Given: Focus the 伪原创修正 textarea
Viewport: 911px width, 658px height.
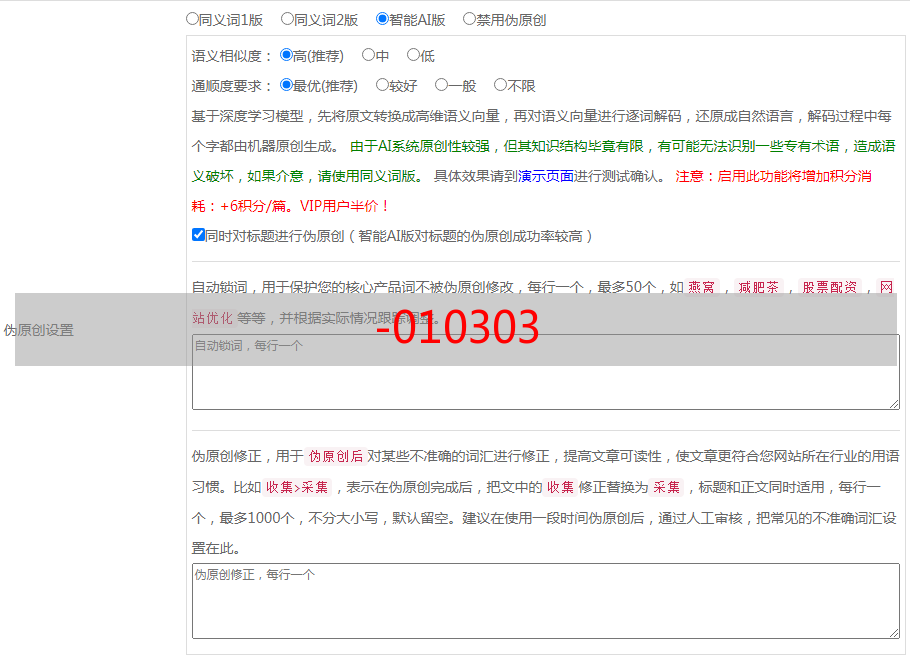Looking at the screenshot, I should tap(546, 601).
